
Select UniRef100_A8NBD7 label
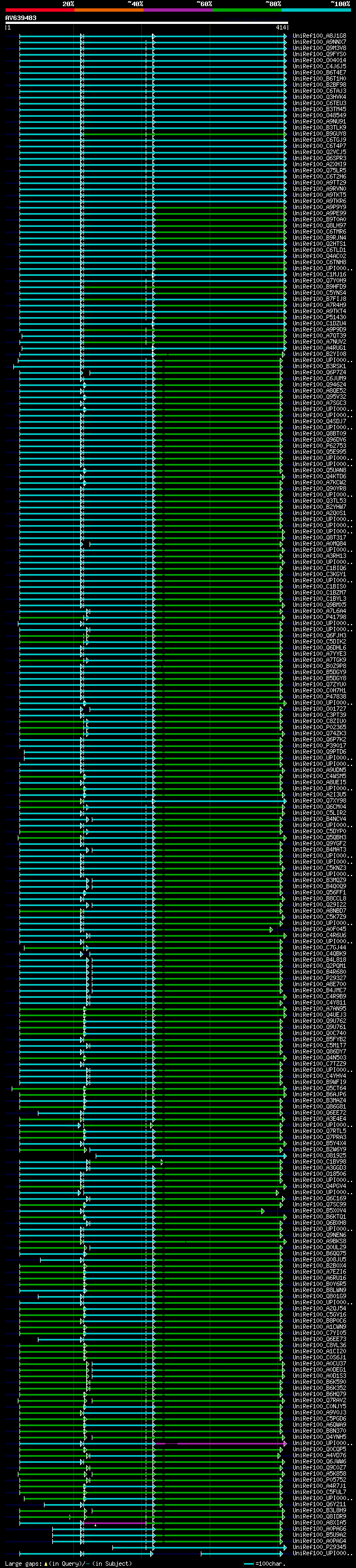tap(319, 911)
